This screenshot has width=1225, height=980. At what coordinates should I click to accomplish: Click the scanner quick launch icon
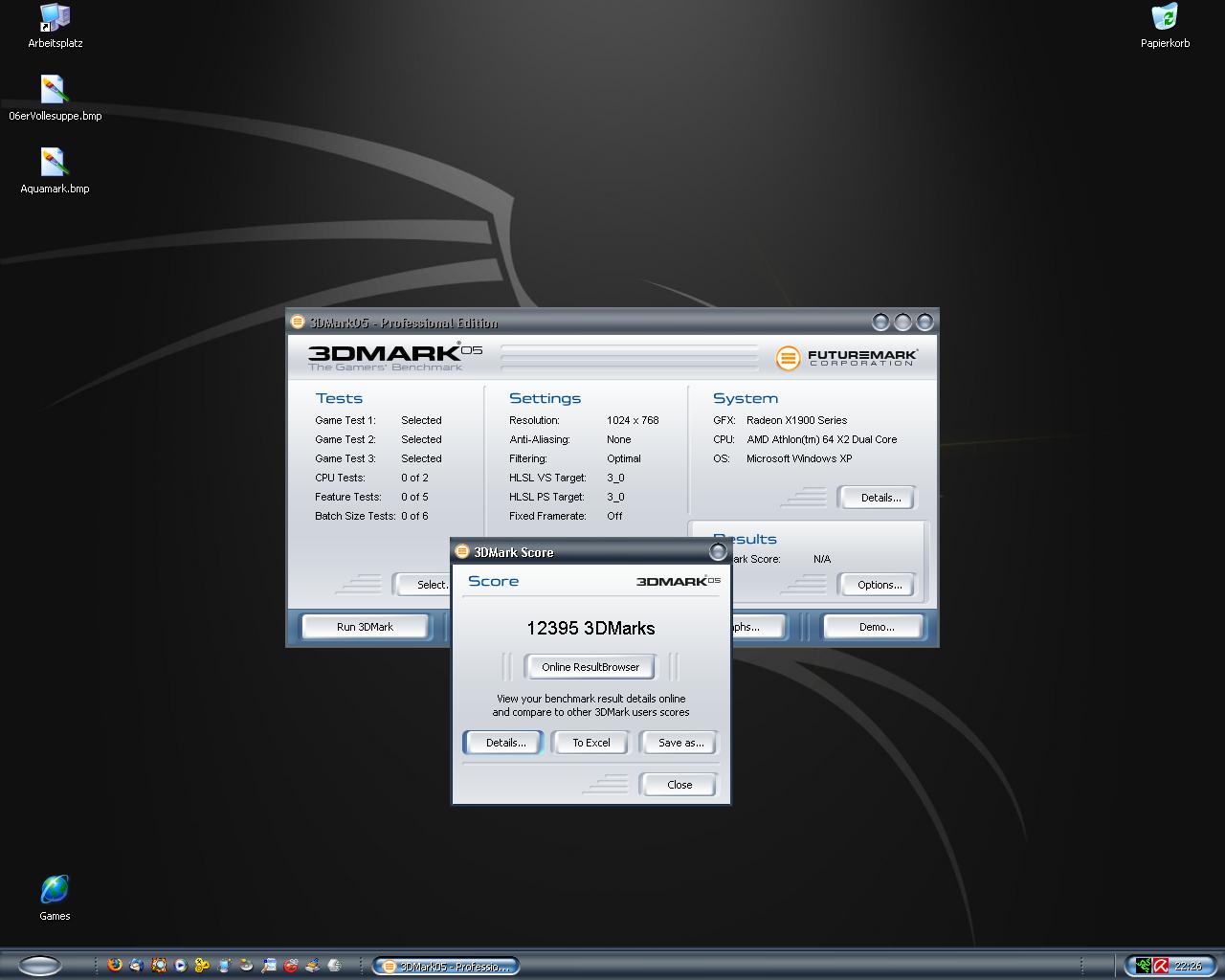(x=312, y=965)
